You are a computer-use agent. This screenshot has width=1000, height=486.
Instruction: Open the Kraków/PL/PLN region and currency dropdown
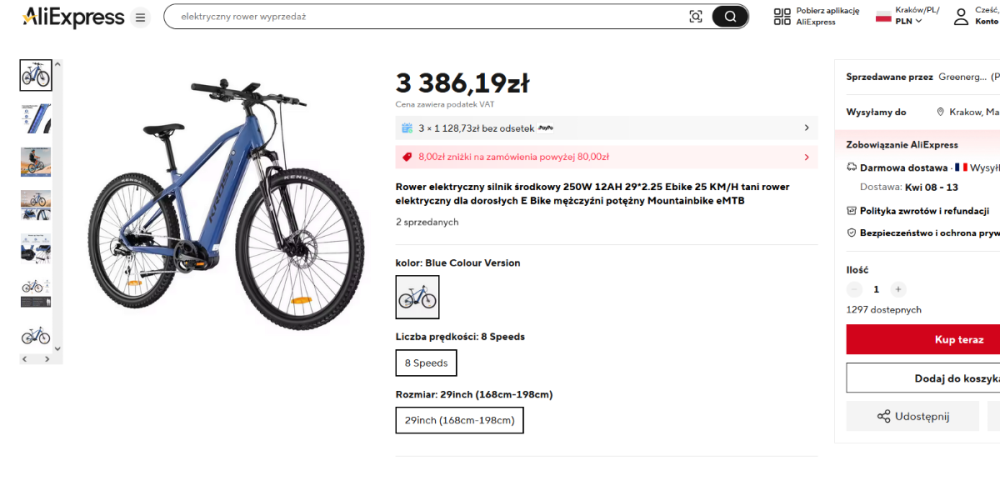(897, 16)
